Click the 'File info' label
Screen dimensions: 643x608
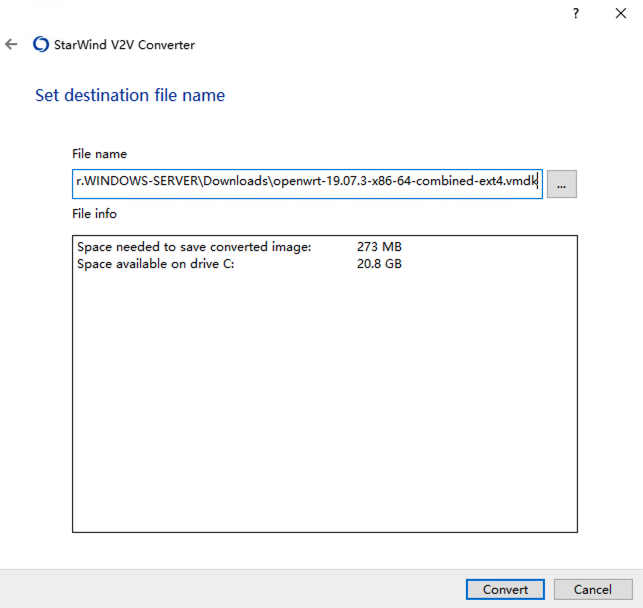coord(94,214)
